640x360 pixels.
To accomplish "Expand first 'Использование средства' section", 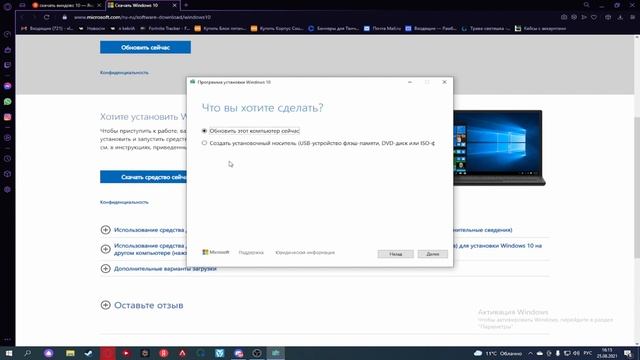I will tap(105, 230).
